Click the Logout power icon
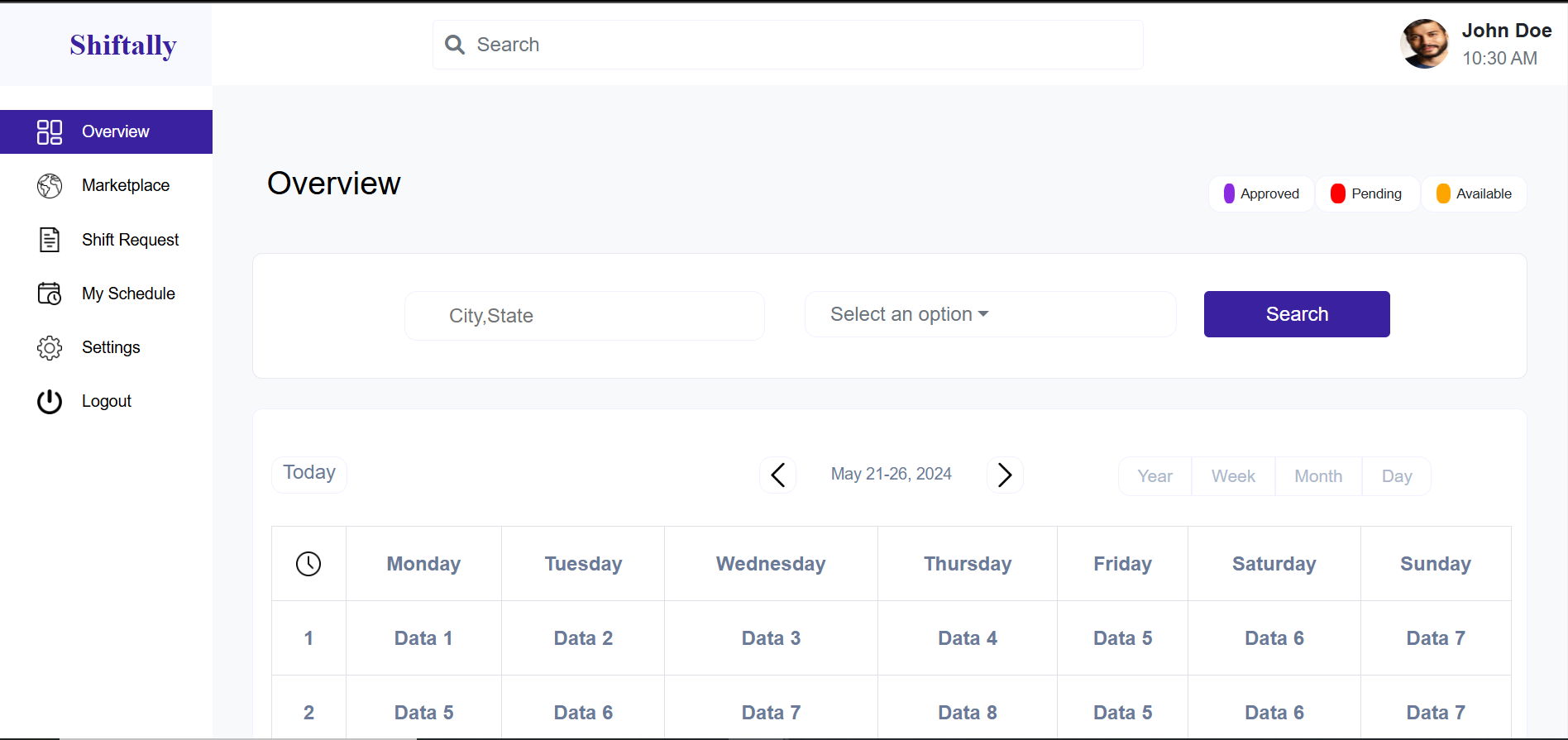Image resolution: width=1568 pixels, height=740 pixels. [x=50, y=402]
